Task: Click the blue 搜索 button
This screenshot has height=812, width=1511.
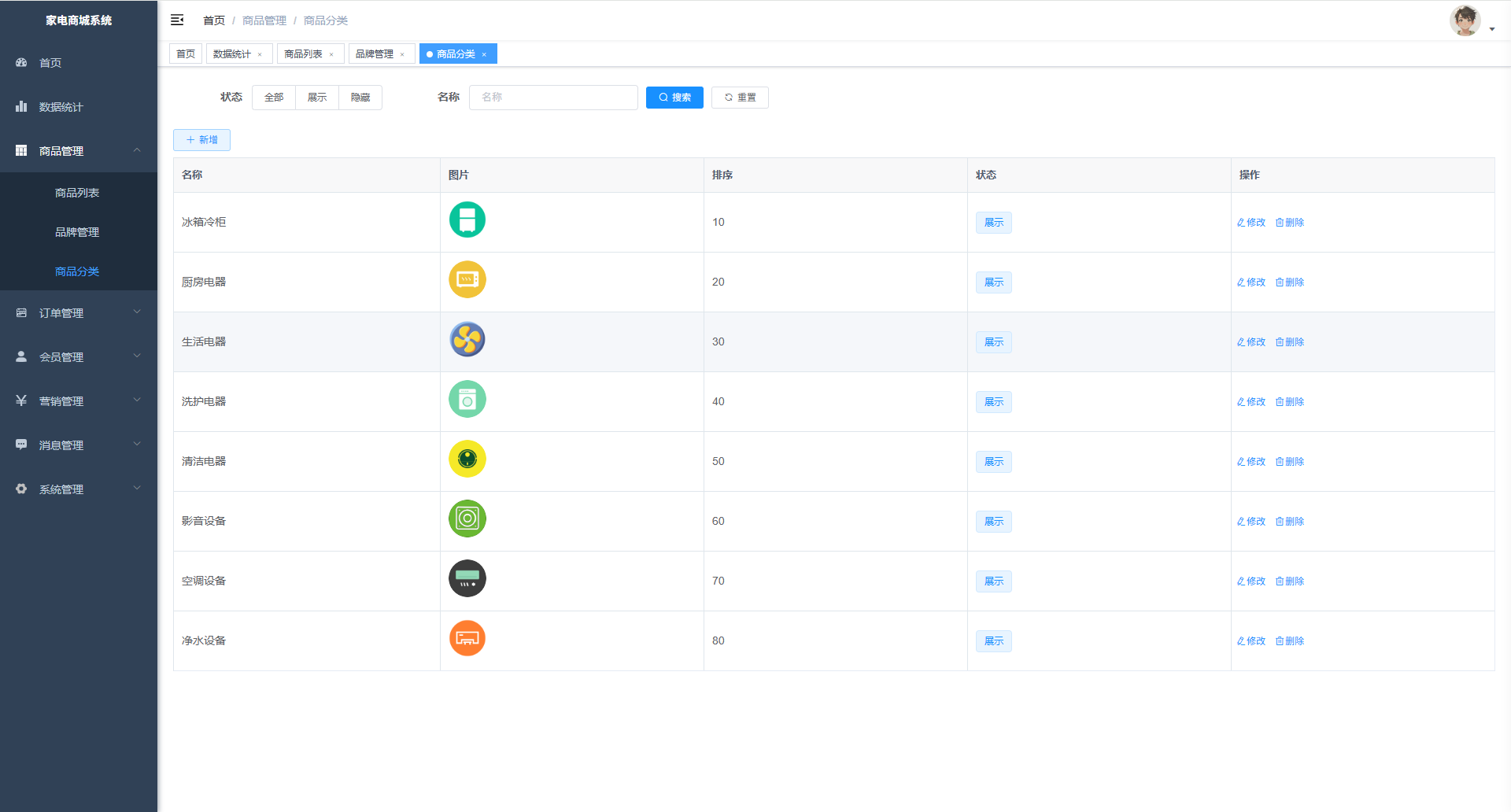Action: tap(674, 98)
